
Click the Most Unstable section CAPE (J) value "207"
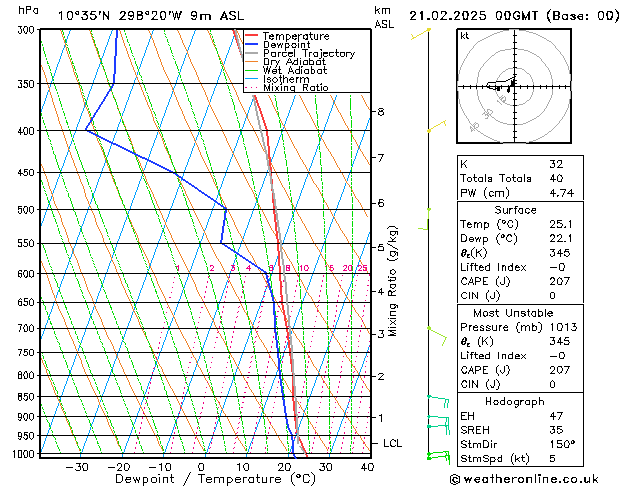coord(559,370)
